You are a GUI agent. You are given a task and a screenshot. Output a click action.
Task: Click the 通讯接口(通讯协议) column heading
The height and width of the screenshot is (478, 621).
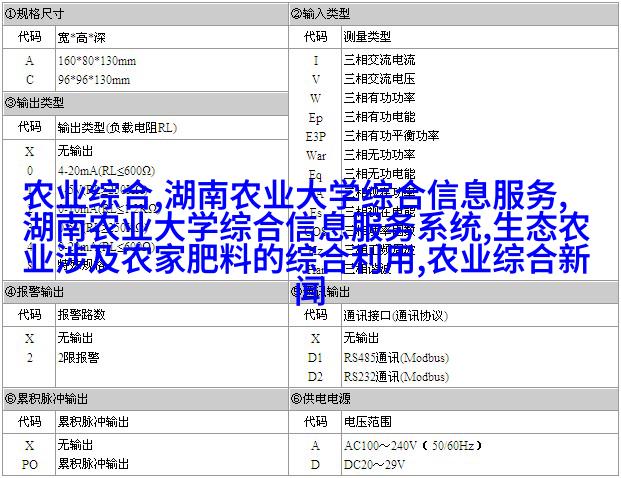point(396,316)
